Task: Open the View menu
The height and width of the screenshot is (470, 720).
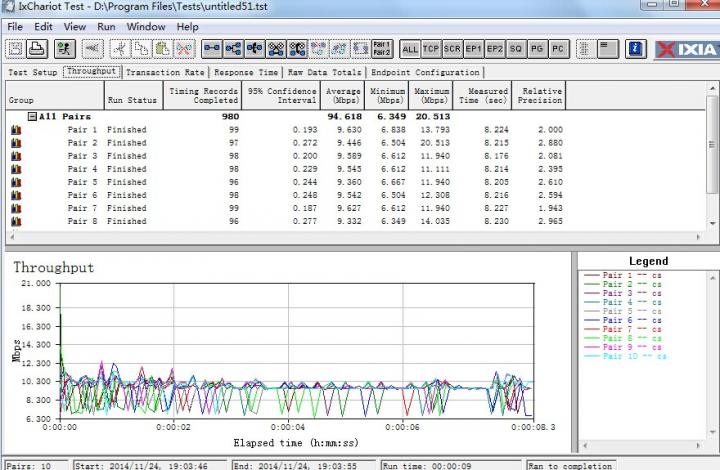Action: click(75, 27)
